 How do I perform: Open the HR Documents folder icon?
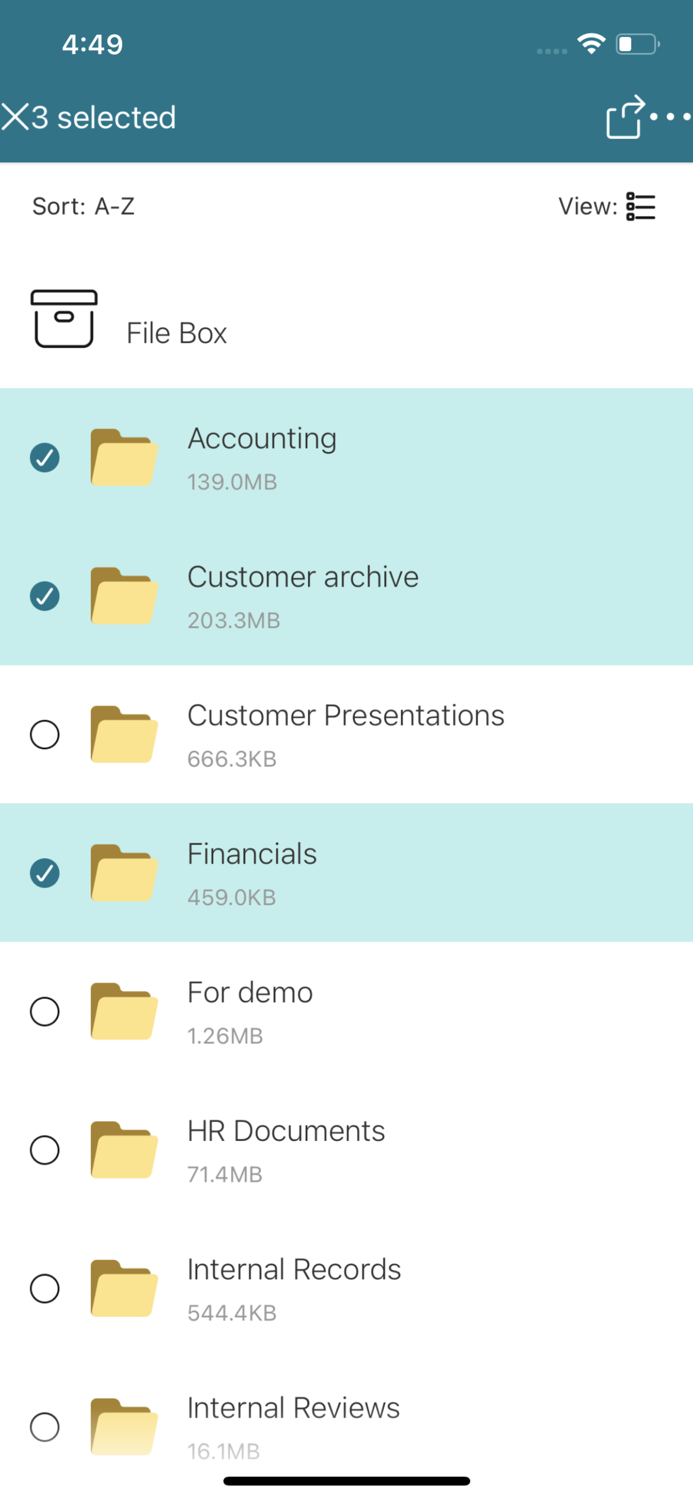pos(123,1150)
